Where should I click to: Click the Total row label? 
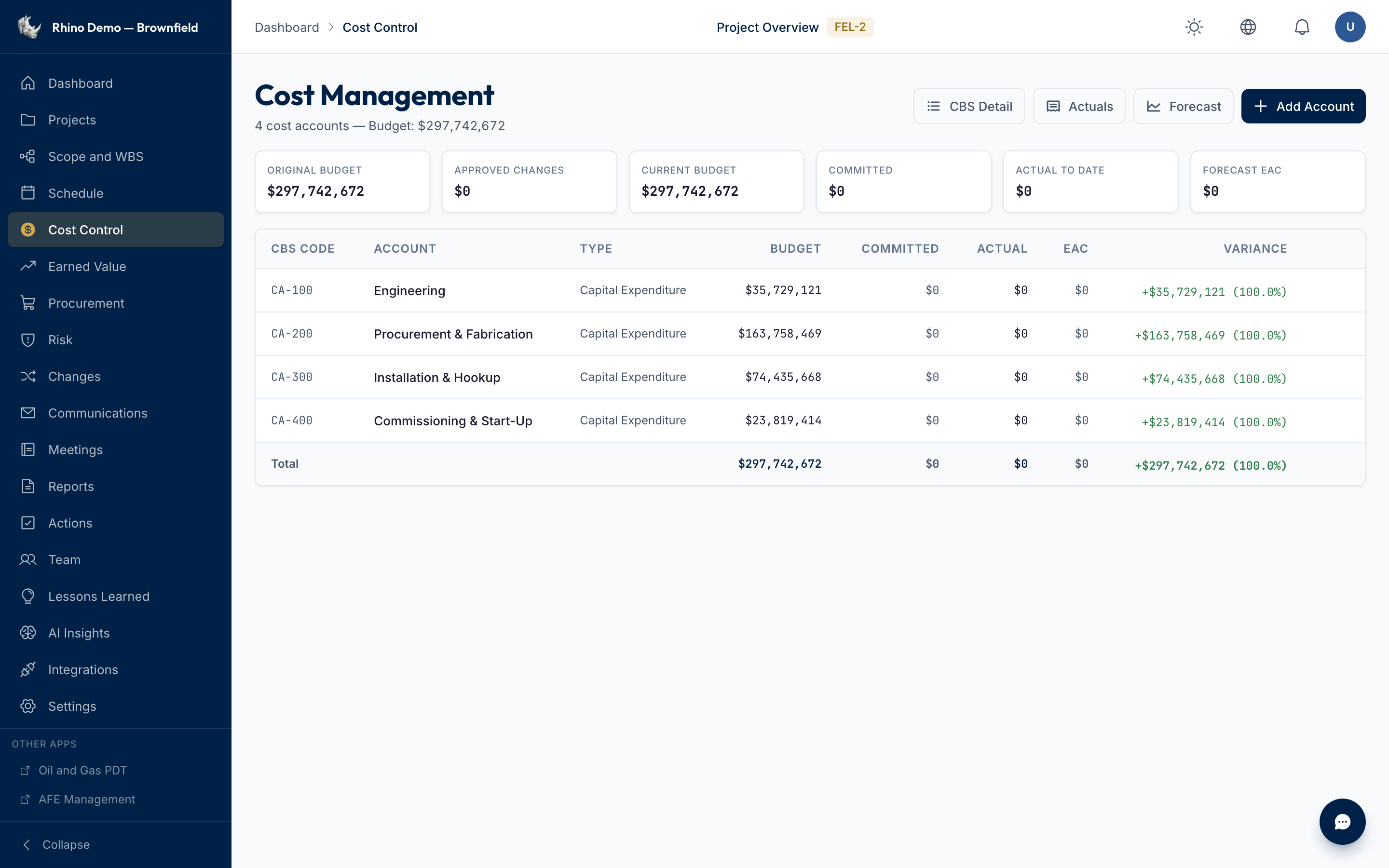[x=285, y=464]
